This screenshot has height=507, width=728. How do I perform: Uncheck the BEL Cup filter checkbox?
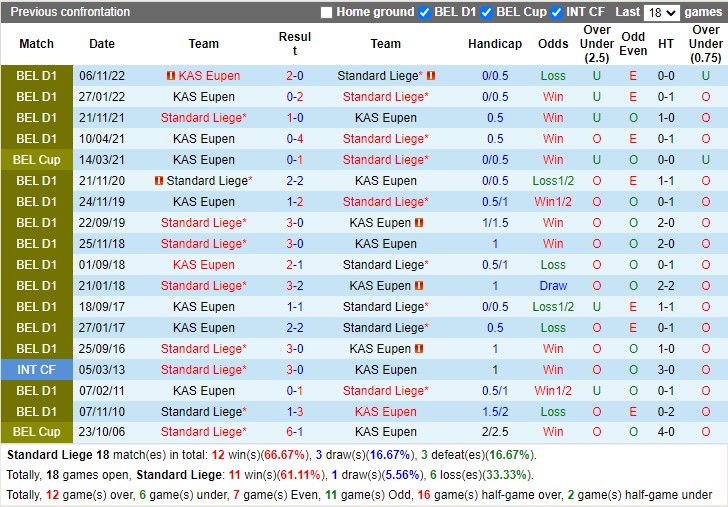(486, 13)
